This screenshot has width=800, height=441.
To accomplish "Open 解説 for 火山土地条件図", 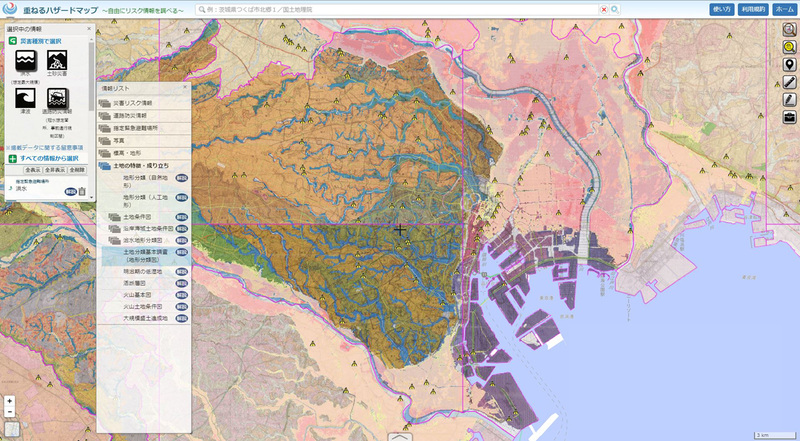I will (182, 307).
